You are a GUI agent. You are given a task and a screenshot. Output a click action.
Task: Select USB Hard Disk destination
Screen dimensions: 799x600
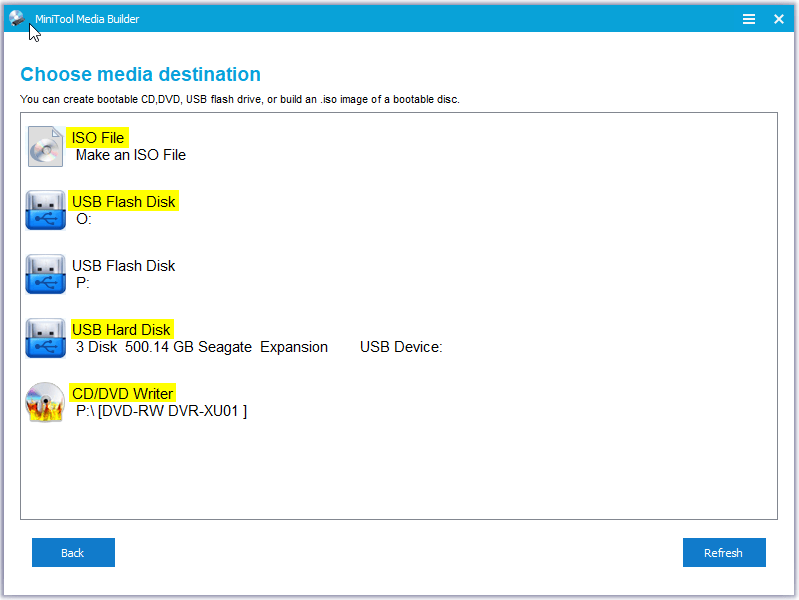click(121, 329)
